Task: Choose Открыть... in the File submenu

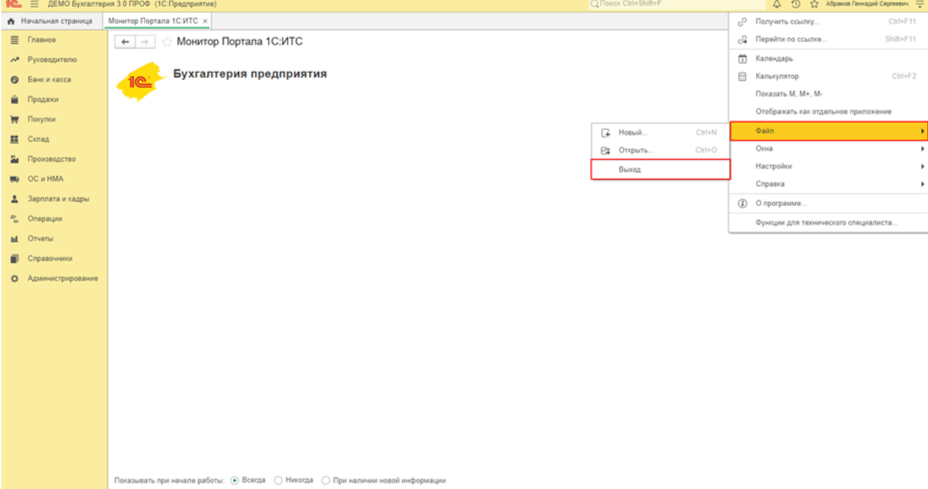Action: (x=660, y=150)
